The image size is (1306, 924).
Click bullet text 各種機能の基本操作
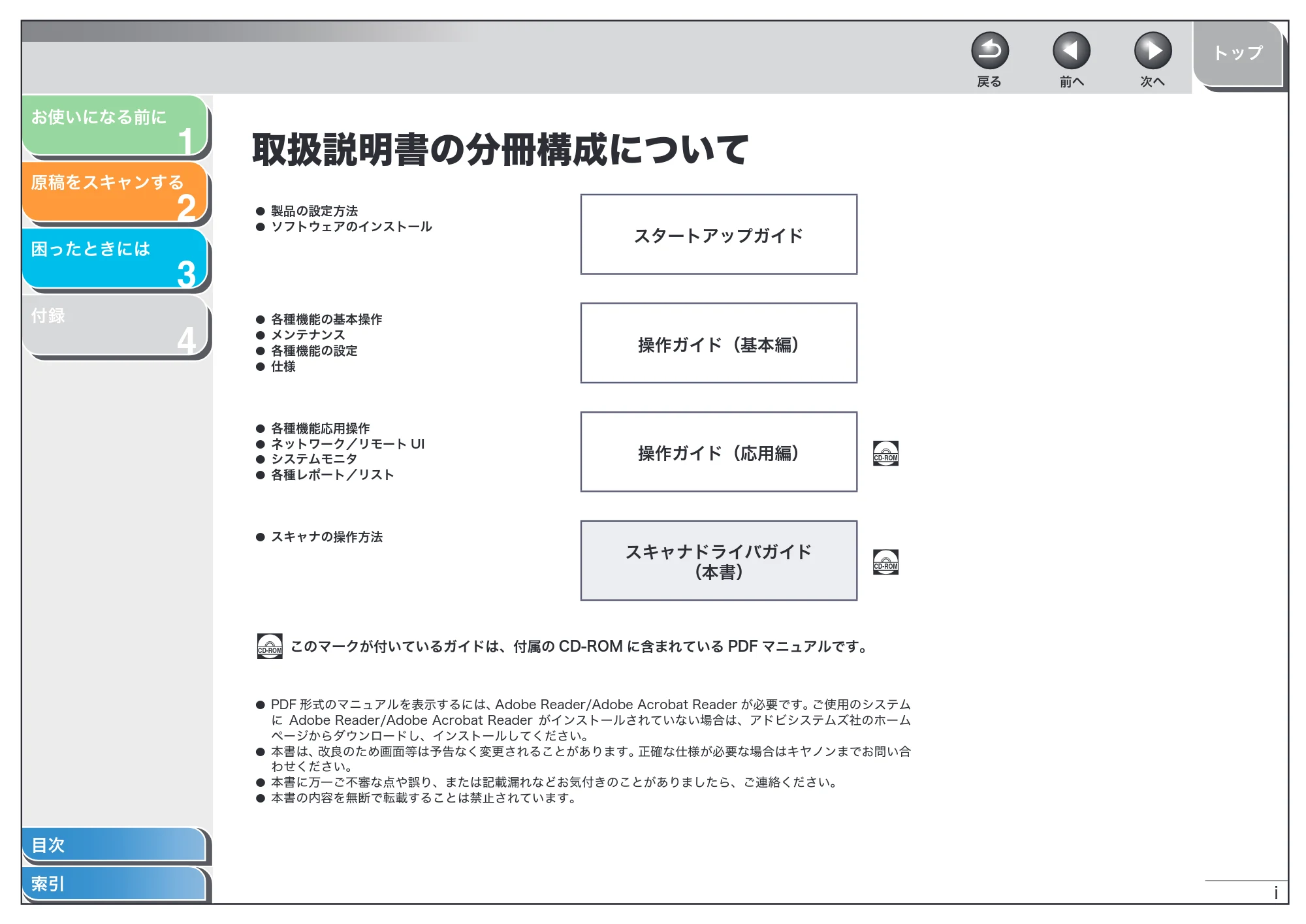tap(326, 319)
